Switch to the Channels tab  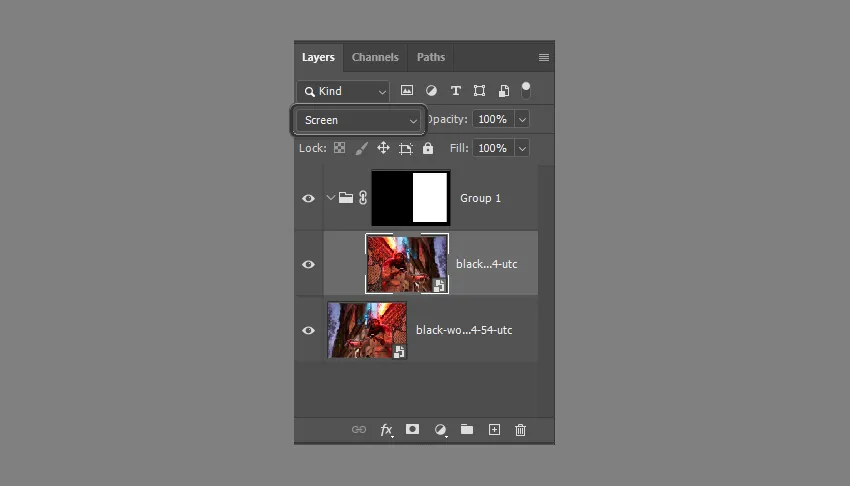pyautogui.click(x=375, y=57)
